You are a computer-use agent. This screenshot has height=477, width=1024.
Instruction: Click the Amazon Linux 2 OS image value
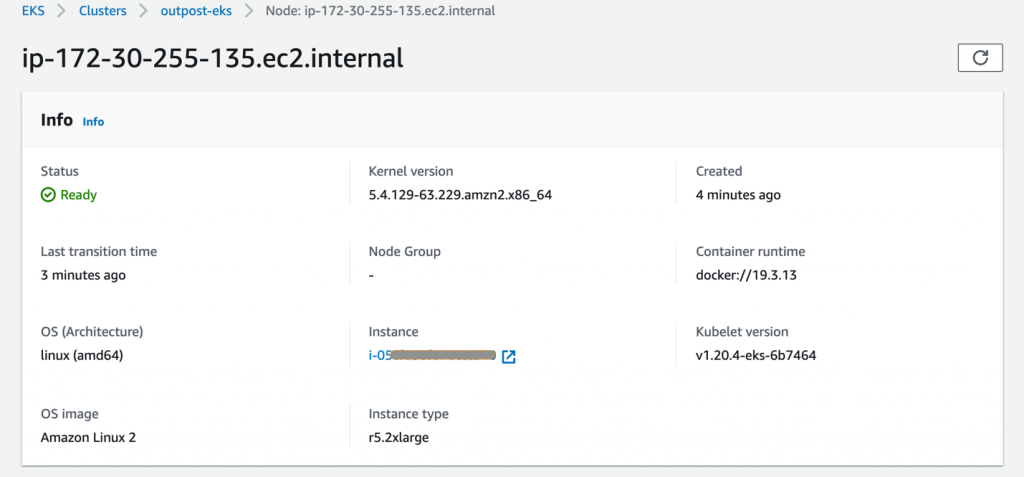(x=88, y=438)
